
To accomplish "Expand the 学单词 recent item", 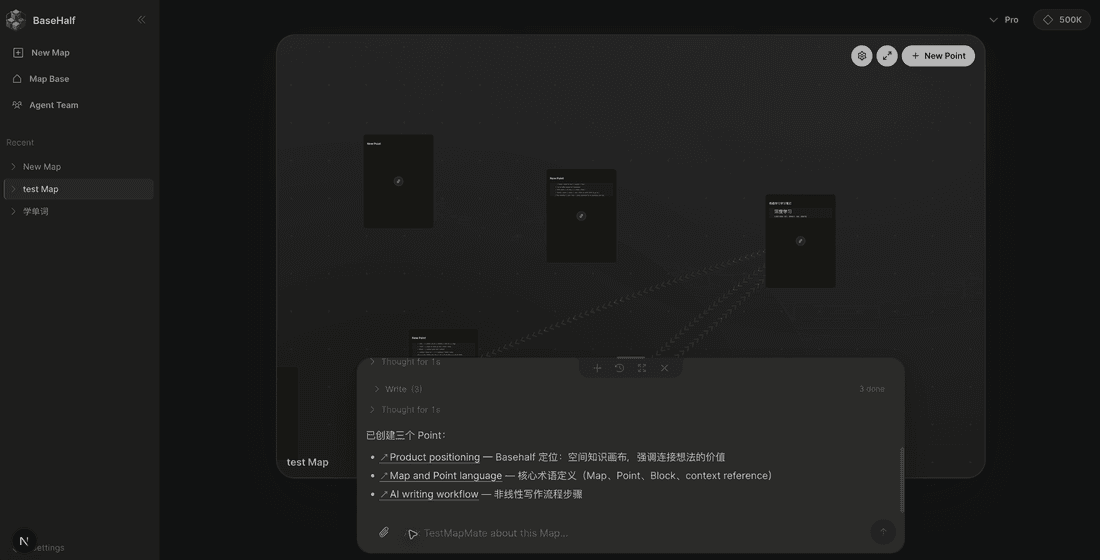I will [x=13, y=211].
